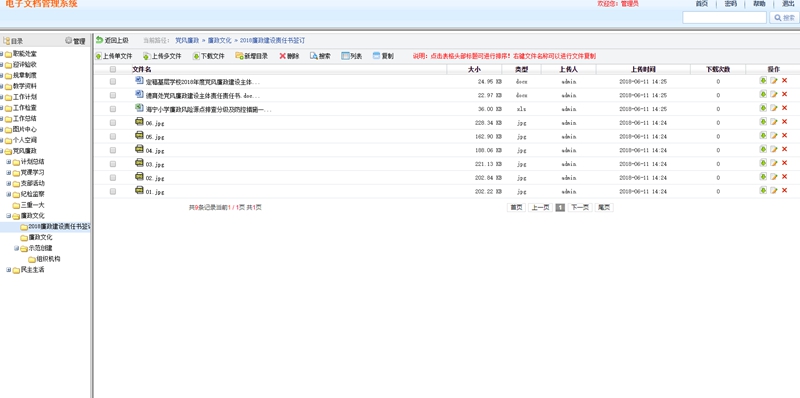Delete 06.jpg using its red X
This screenshot has height=398, width=800.
tap(785, 122)
